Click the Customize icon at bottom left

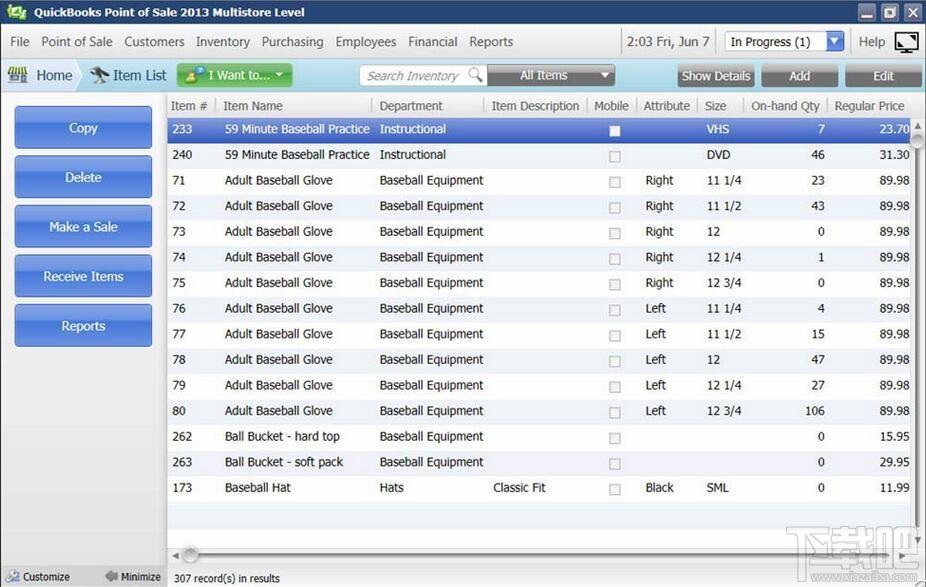[12, 576]
